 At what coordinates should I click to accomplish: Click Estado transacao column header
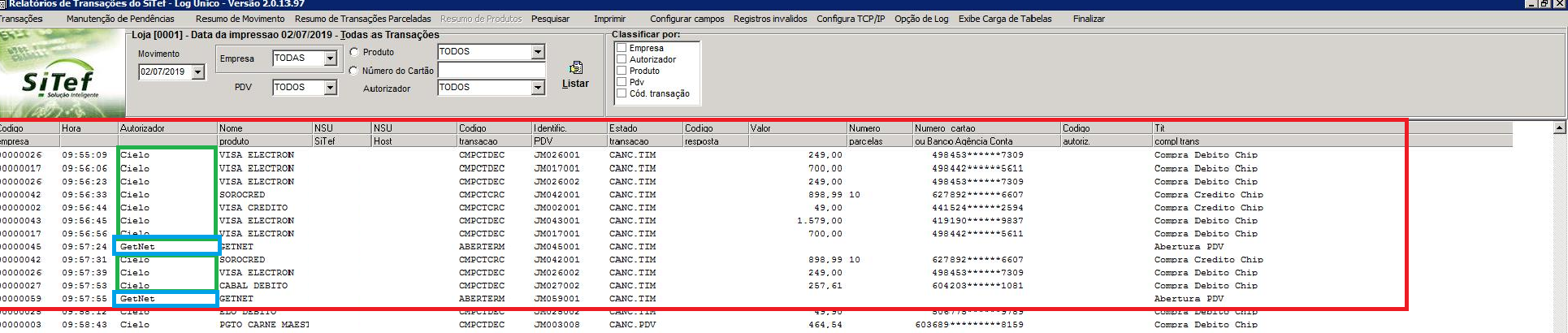(645, 135)
